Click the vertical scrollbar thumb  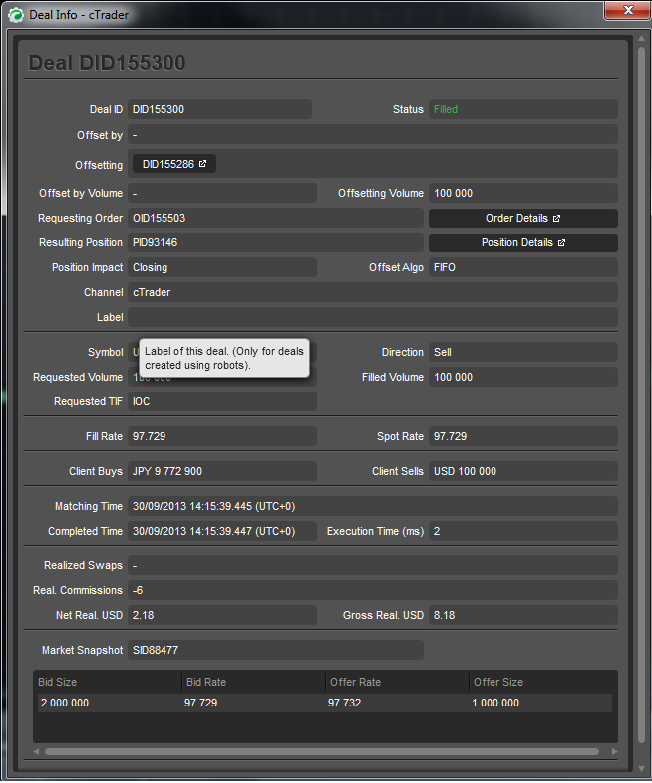click(x=642, y=395)
